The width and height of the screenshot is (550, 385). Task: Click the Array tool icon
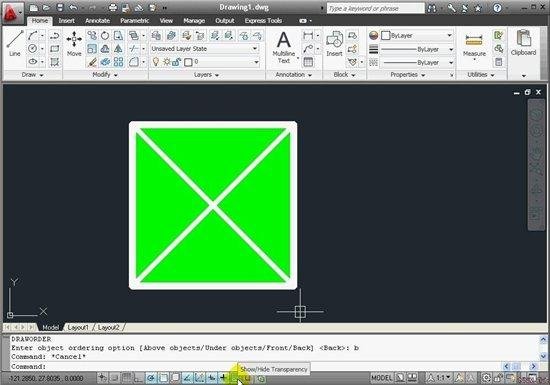pyautogui.click(x=119, y=62)
